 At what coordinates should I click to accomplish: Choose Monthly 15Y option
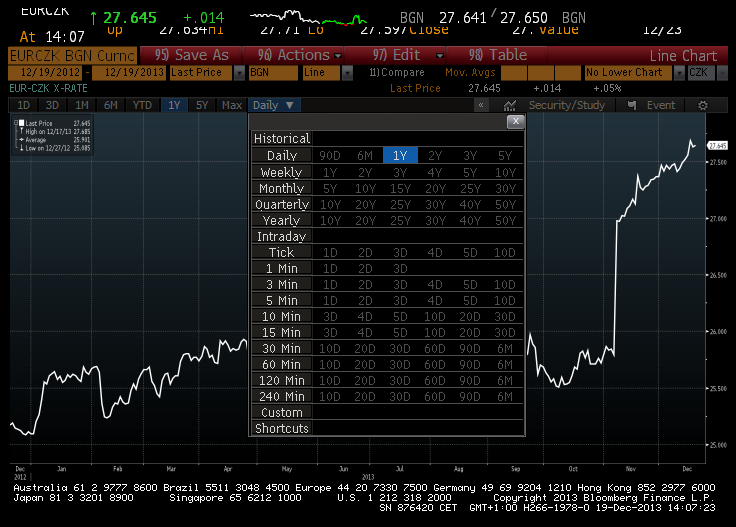(x=400, y=188)
